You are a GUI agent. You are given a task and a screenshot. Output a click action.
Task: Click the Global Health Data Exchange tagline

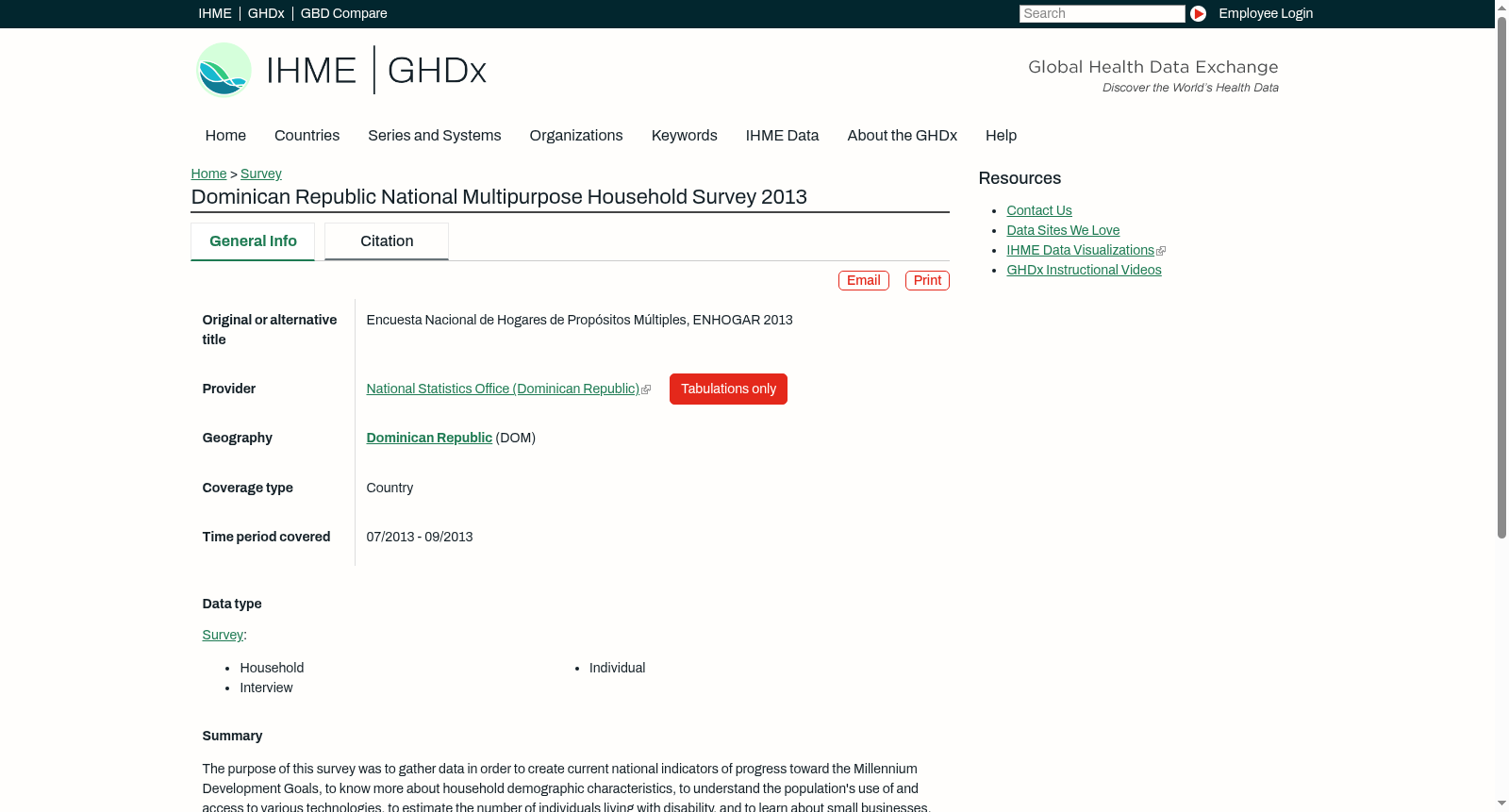pyautogui.click(x=1152, y=67)
